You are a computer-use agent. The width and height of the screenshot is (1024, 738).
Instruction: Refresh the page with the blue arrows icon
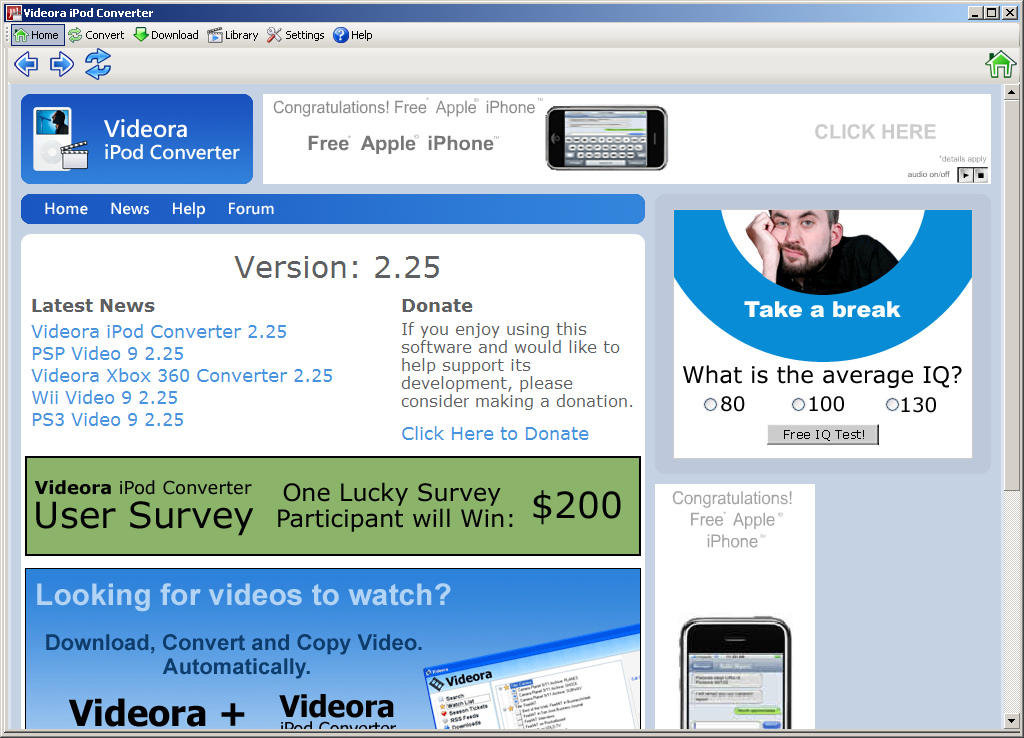[x=98, y=64]
